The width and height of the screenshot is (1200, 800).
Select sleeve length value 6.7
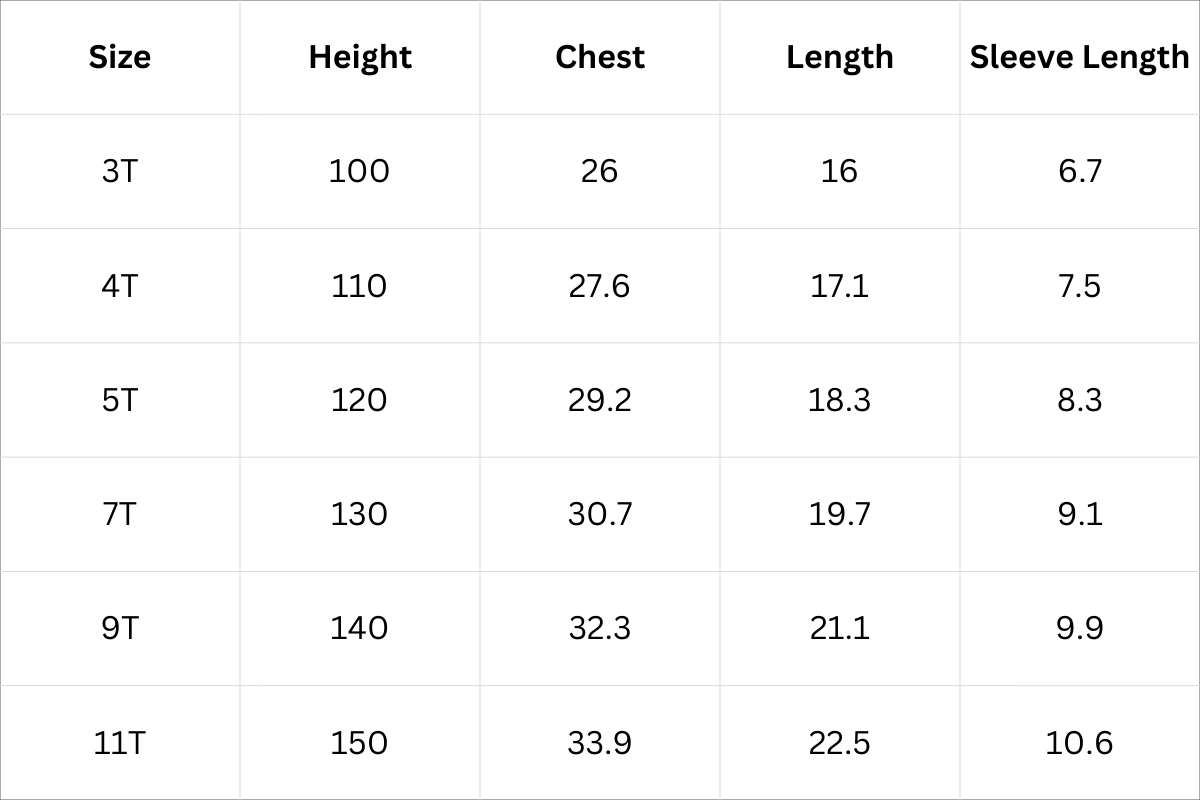1079,171
